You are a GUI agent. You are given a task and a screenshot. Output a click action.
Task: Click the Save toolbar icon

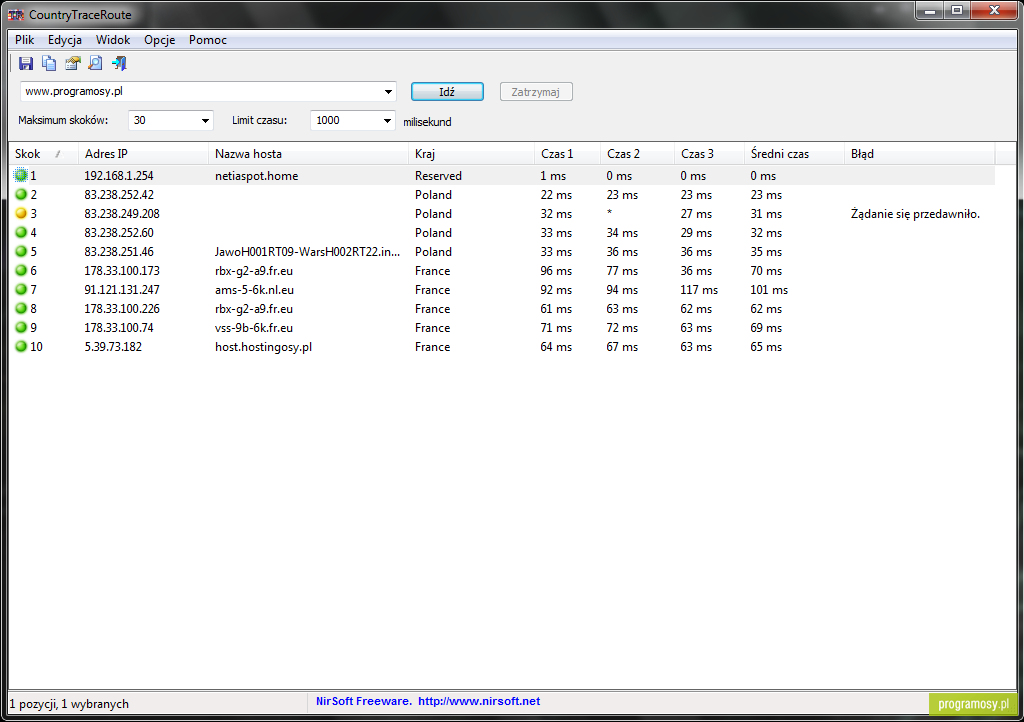(26, 63)
